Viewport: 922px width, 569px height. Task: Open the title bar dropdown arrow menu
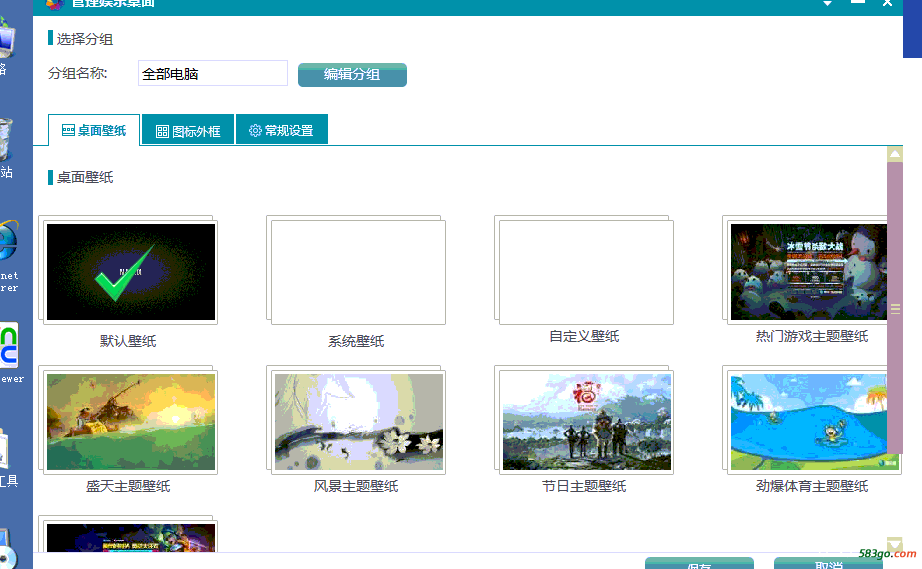click(x=827, y=4)
